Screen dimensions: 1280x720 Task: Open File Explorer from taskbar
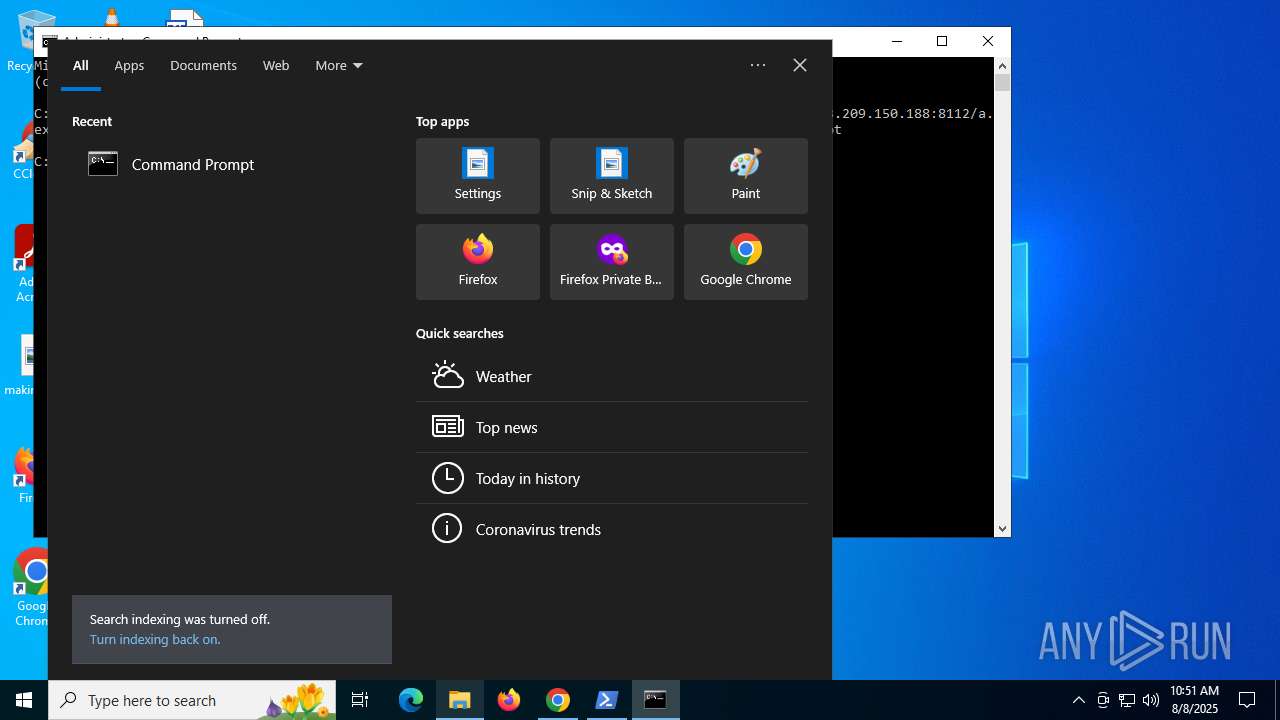pos(460,700)
